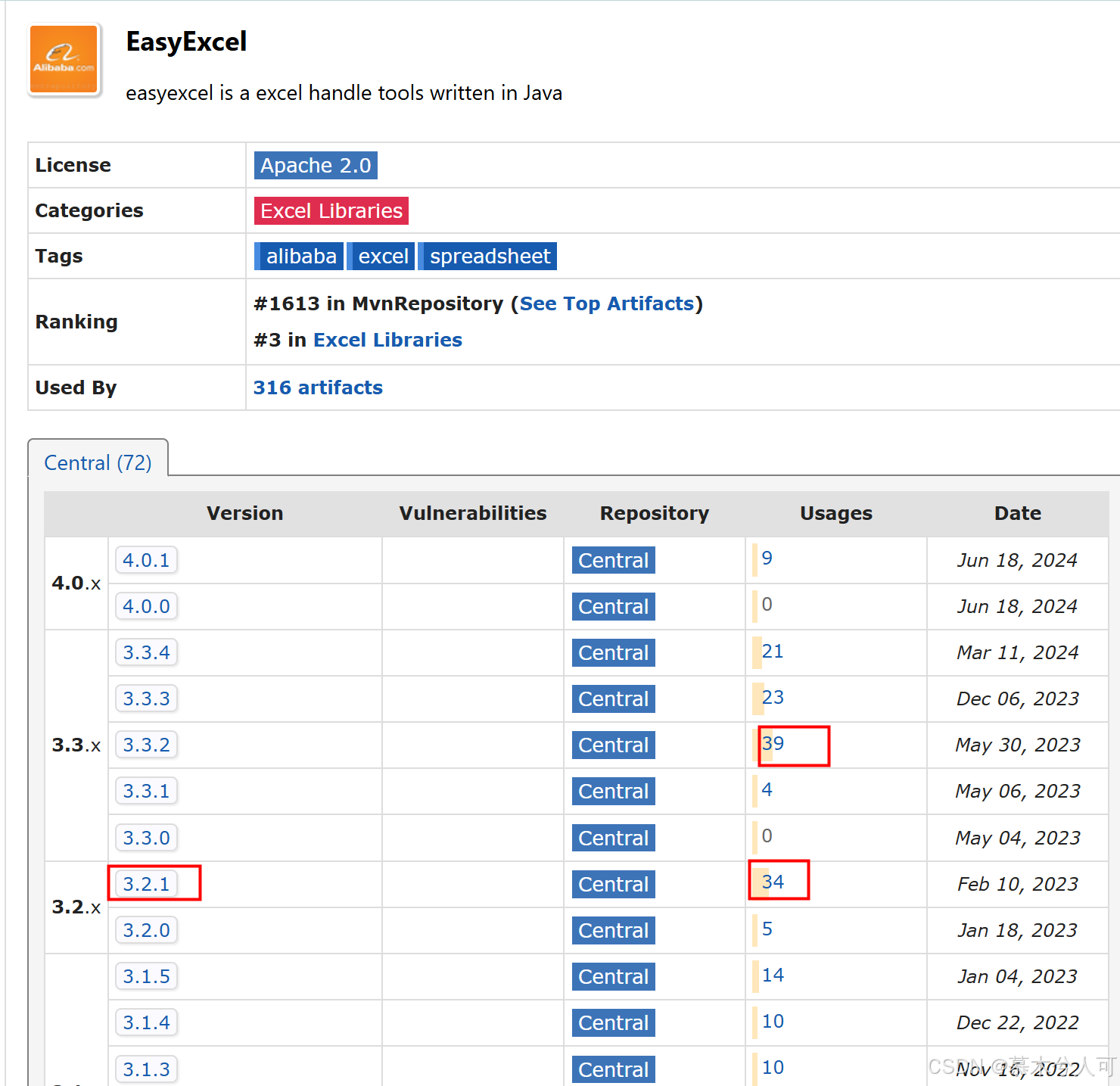Open the 10 usages link for 3.1.4
The height and width of the screenshot is (1086, 1120).
pos(773,1021)
